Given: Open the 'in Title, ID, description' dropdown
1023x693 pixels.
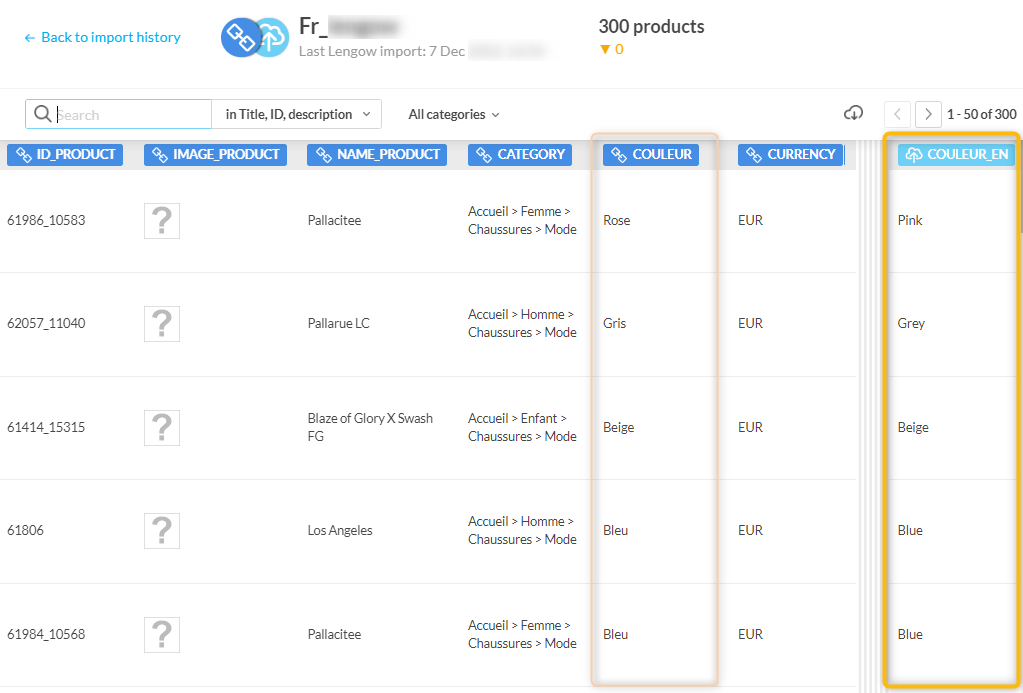Looking at the screenshot, I should [x=297, y=114].
